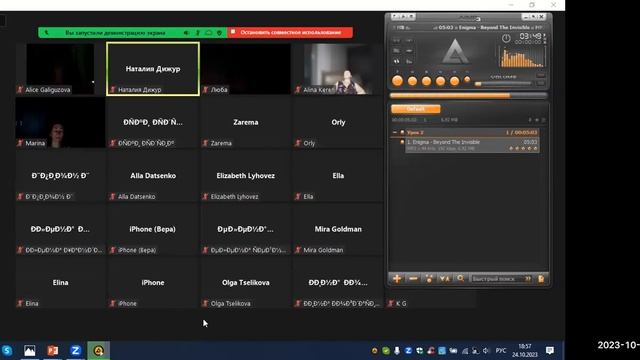The image size is (640, 360).
Task: Click Elina's participant tile
Action: pyautogui.click(x=60, y=283)
